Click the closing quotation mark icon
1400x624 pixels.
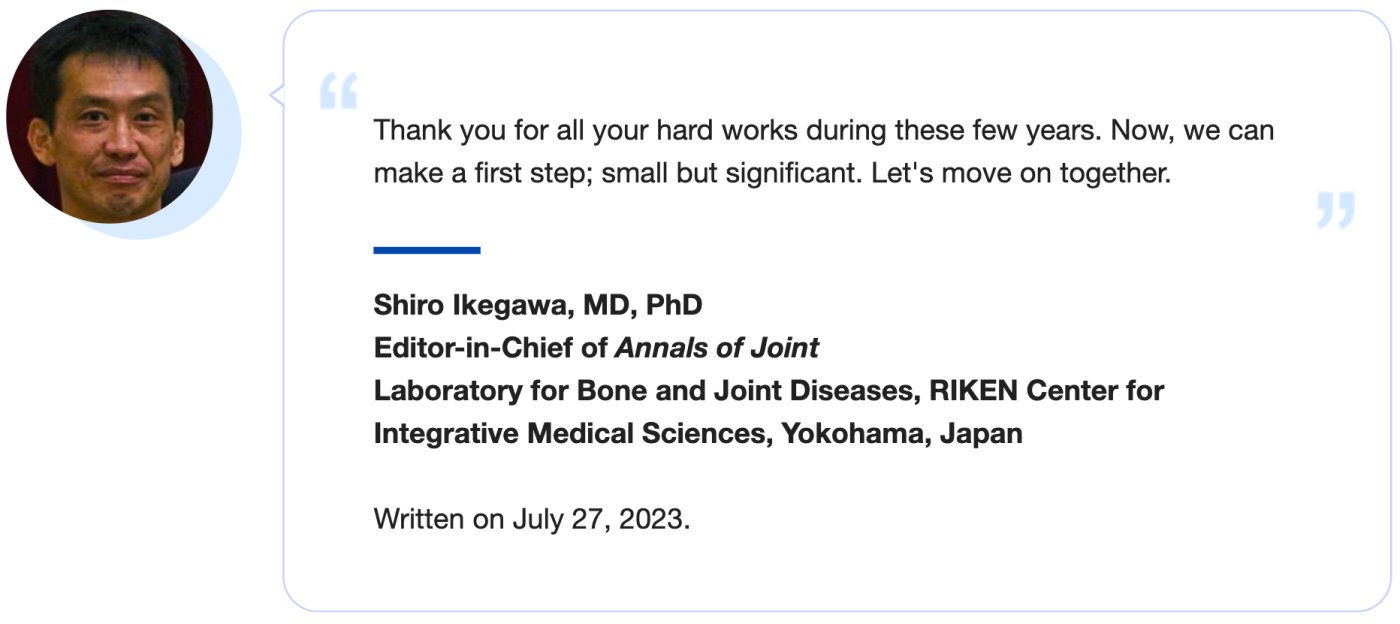1335,210
